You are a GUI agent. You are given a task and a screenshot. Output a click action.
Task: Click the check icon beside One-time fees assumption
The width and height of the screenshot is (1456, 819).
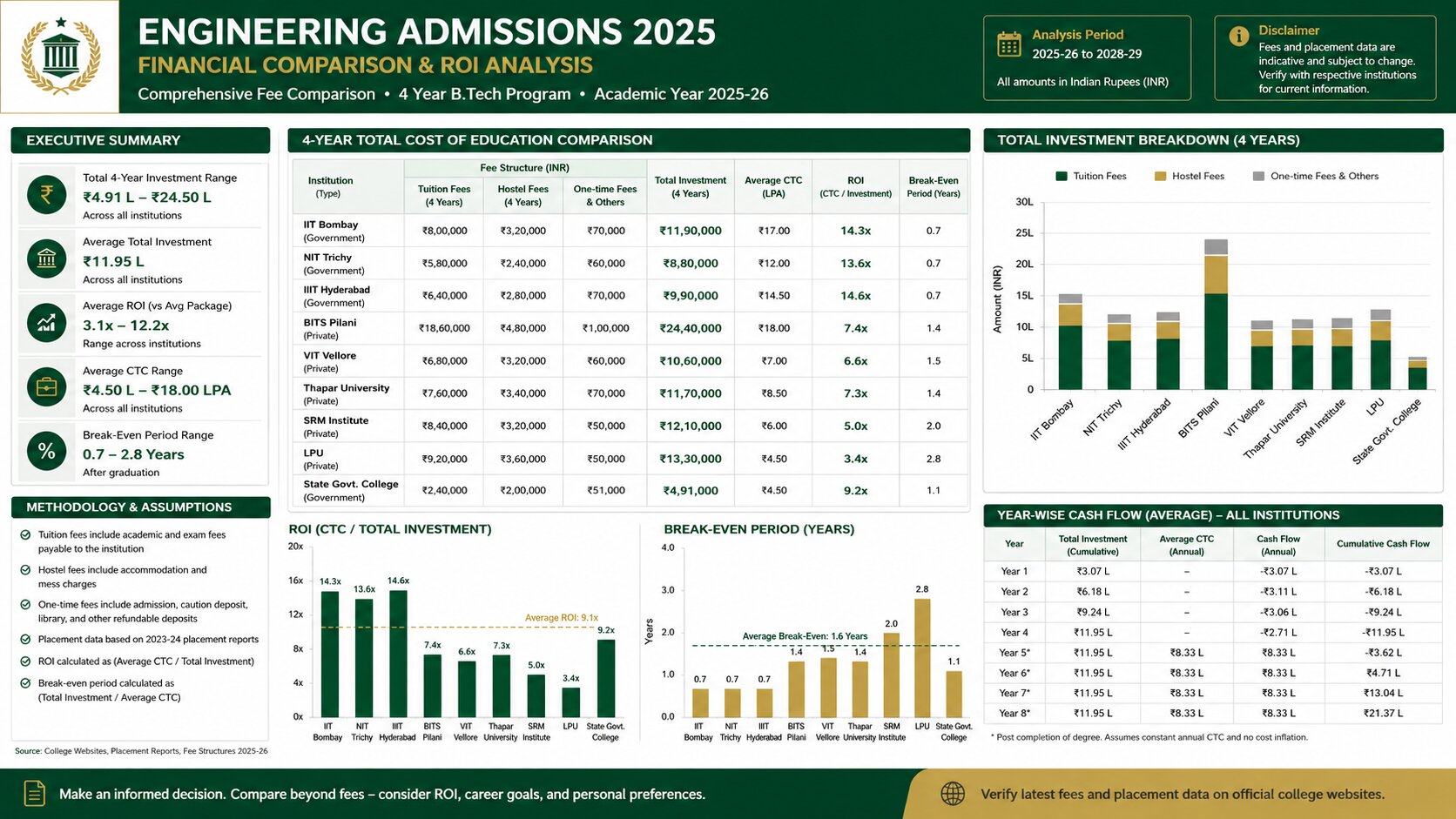pyautogui.click(x=25, y=605)
